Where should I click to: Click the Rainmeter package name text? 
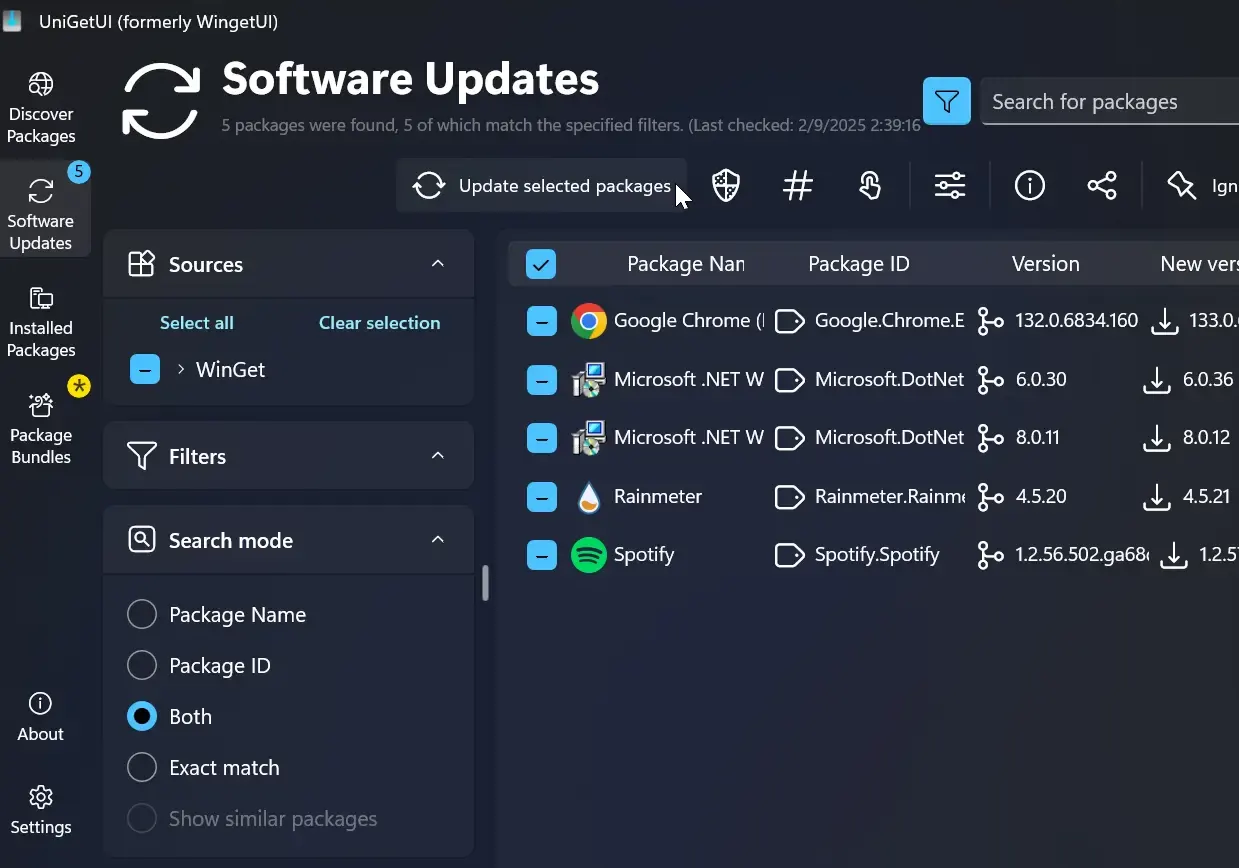click(658, 497)
